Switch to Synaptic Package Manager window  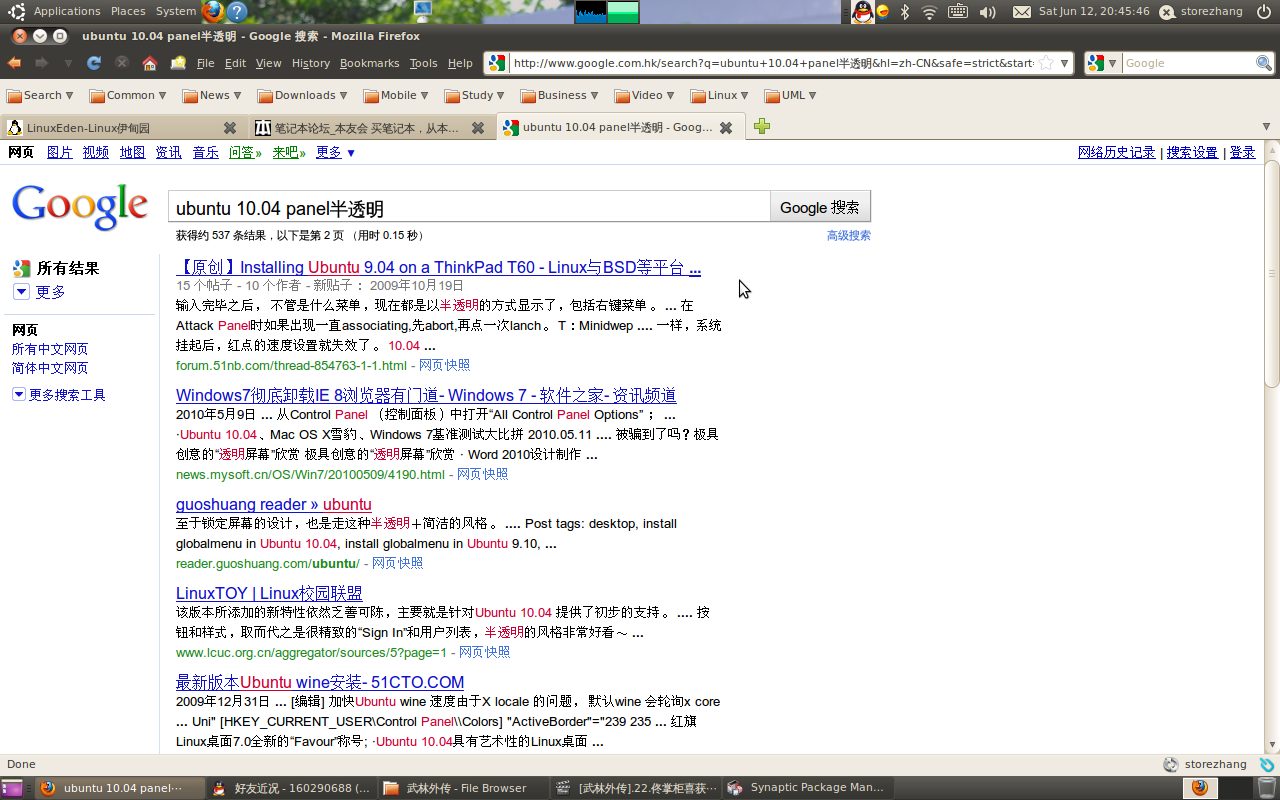pyautogui.click(x=807, y=788)
